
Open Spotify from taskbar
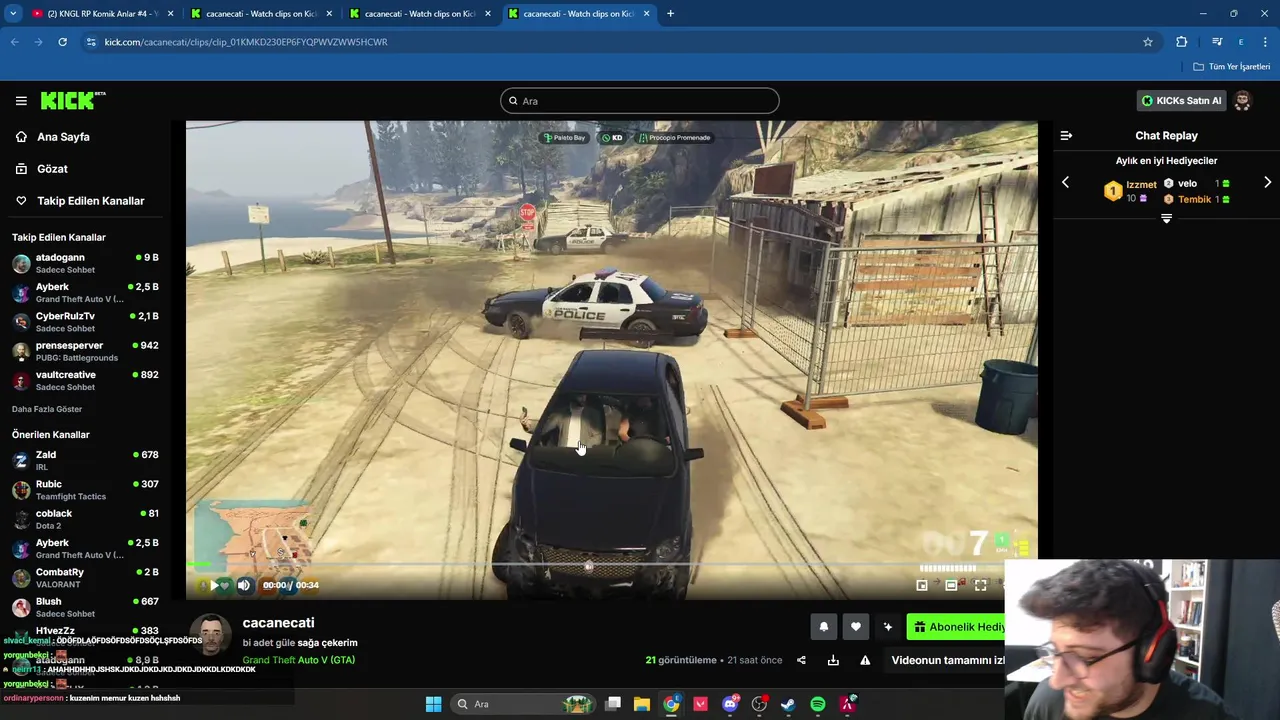pos(818,704)
